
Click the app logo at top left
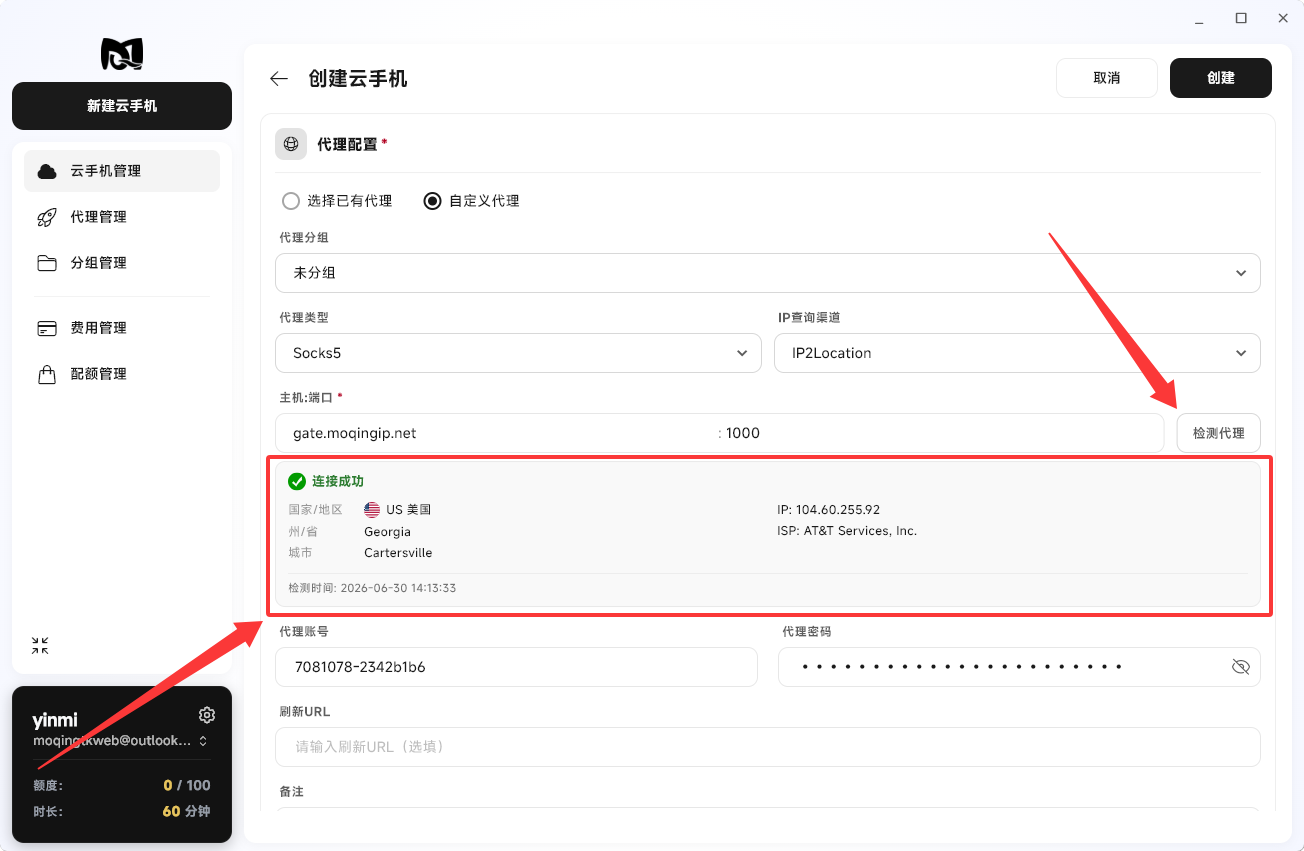[122, 54]
